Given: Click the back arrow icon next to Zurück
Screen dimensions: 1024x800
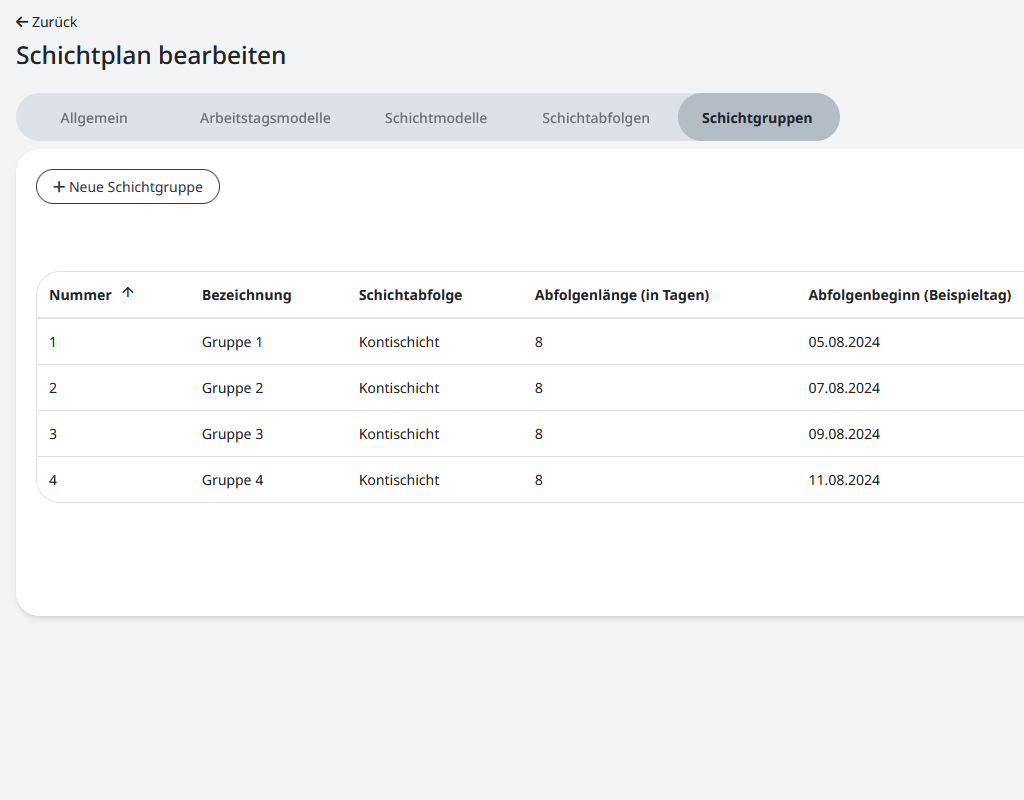Looking at the screenshot, I should point(22,22).
